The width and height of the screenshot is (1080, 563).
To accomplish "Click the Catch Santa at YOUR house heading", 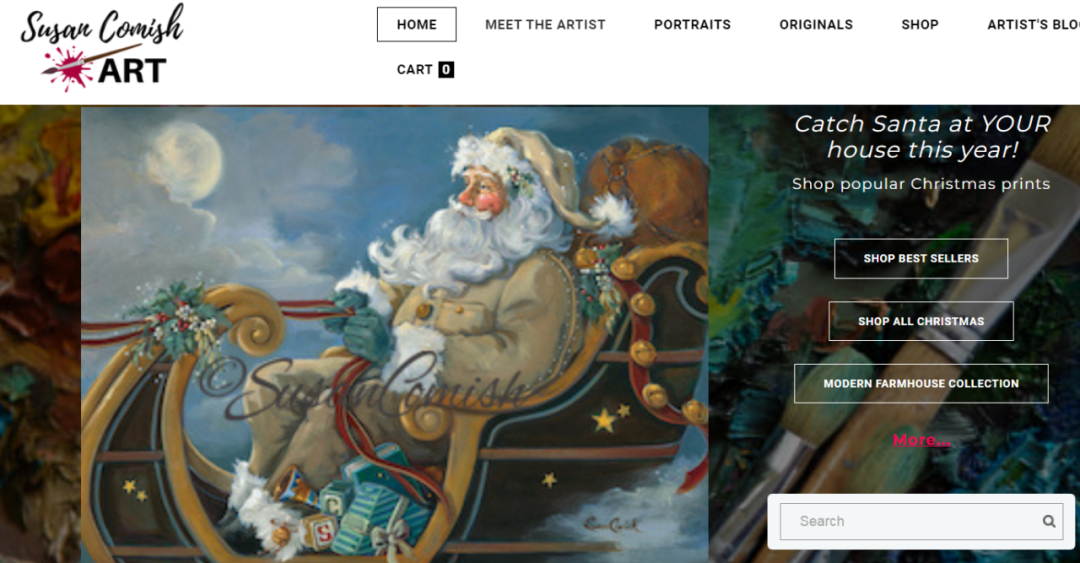I will coord(922,136).
